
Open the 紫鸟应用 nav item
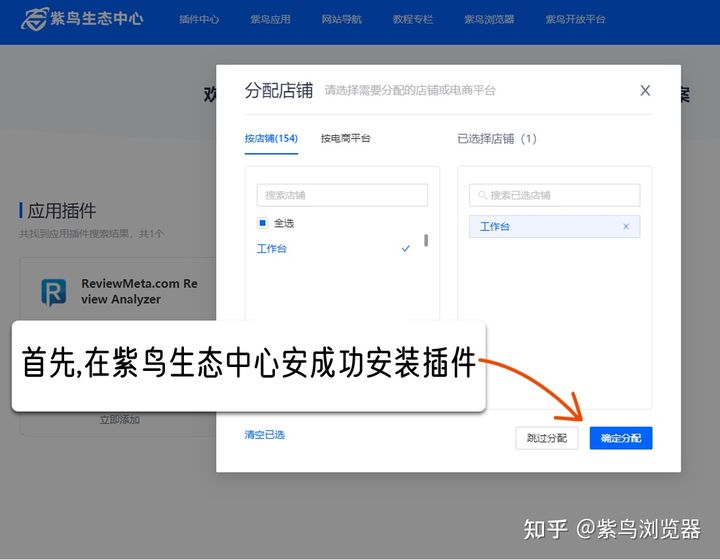(x=270, y=19)
